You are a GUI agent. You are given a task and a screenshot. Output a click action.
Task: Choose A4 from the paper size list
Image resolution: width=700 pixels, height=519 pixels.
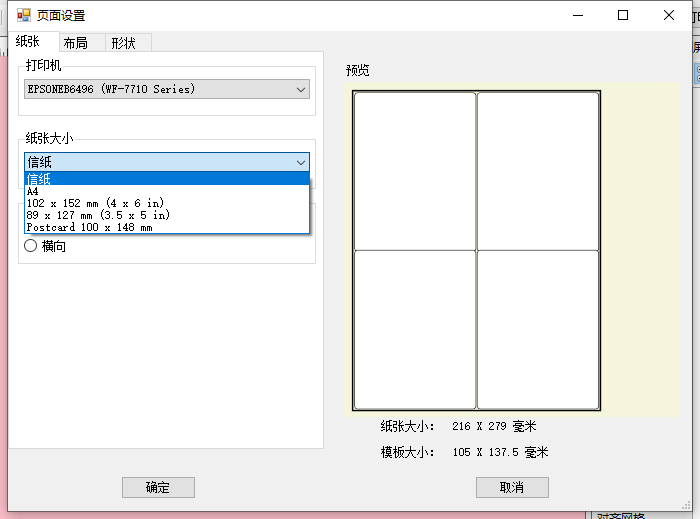coord(33,191)
